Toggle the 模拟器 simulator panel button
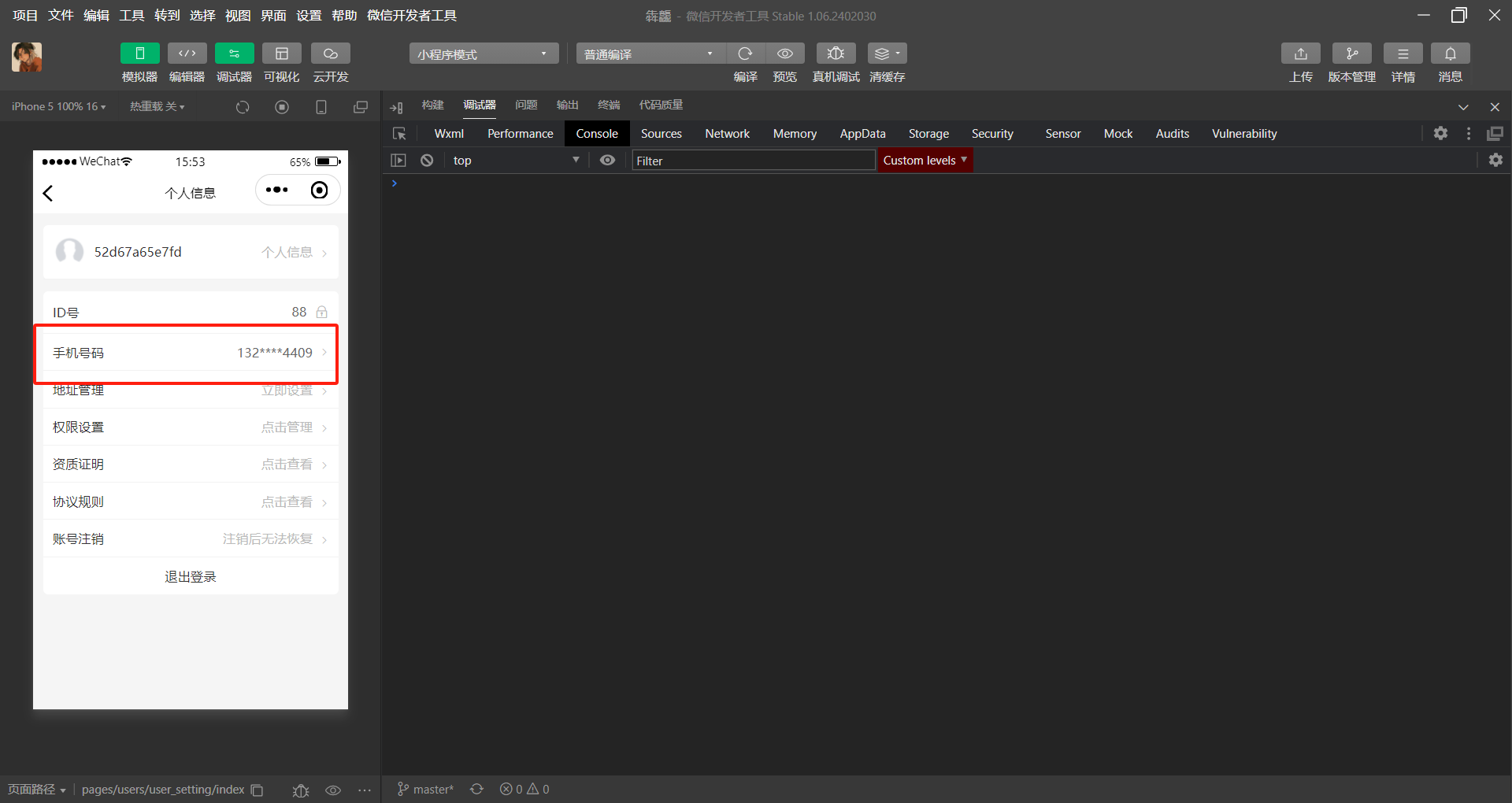The height and width of the screenshot is (803, 1512). point(140,54)
